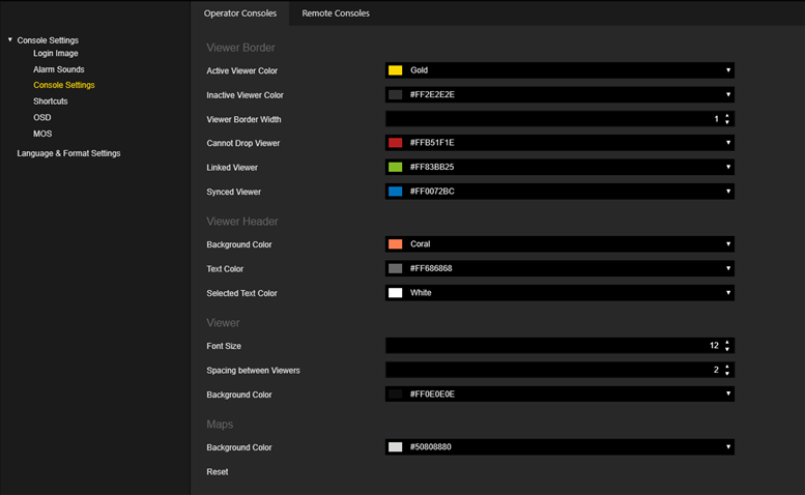Open the Viewer Header Text Color dropdown
Screen dimensions: 805x495
coord(728,269)
